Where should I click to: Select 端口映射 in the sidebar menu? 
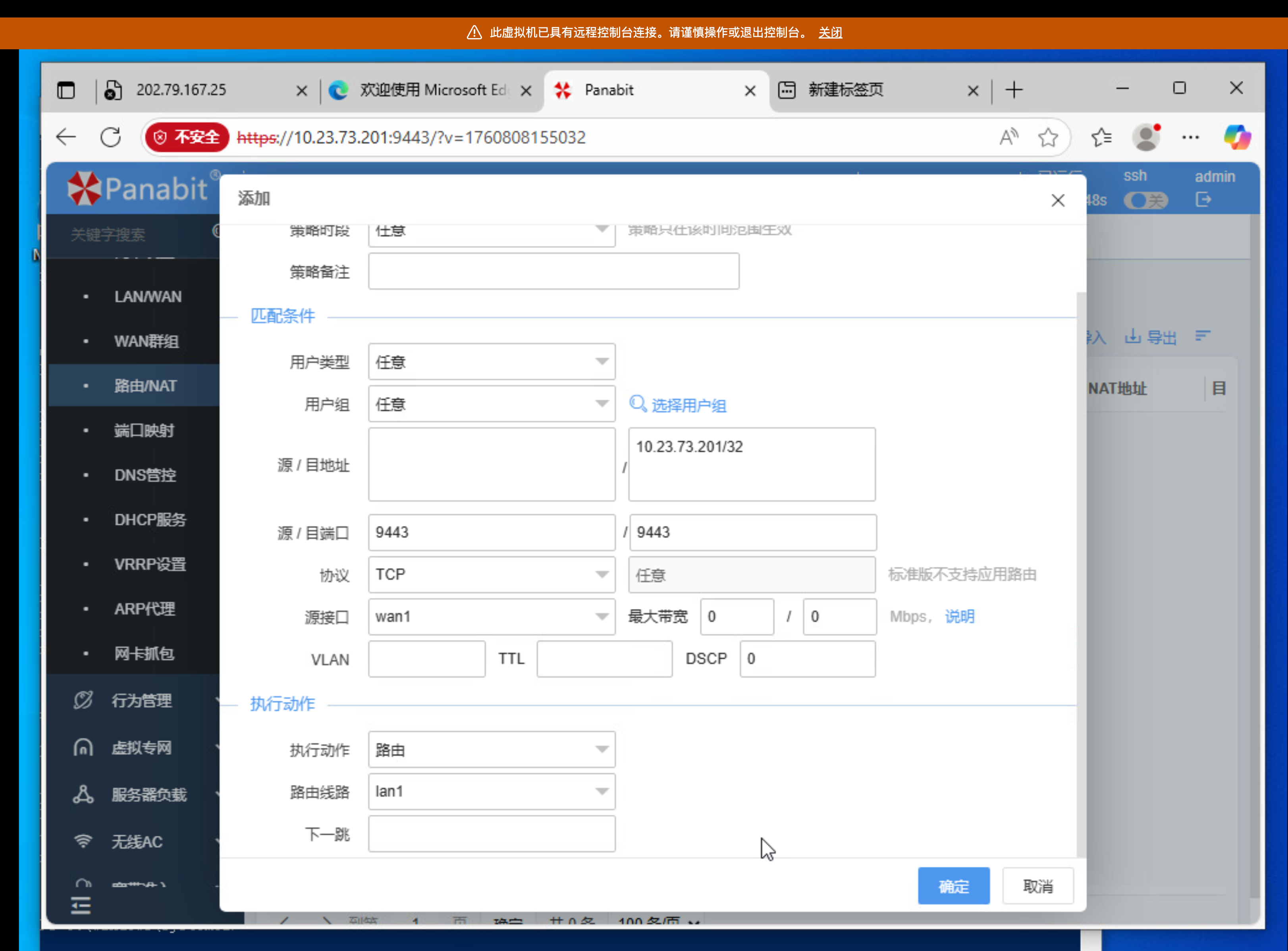coord(144,431)
